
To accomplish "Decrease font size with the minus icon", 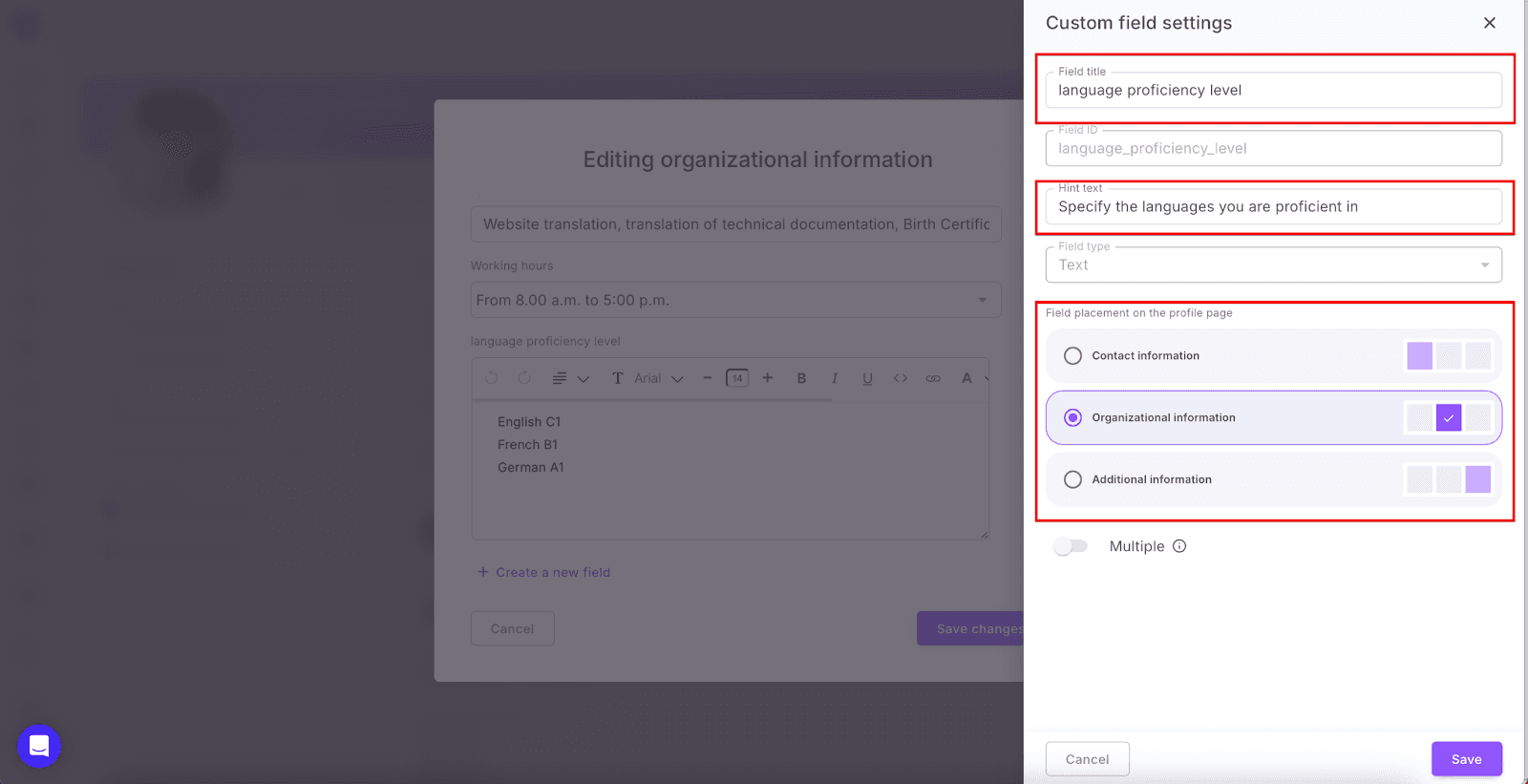I will [707, 378].
